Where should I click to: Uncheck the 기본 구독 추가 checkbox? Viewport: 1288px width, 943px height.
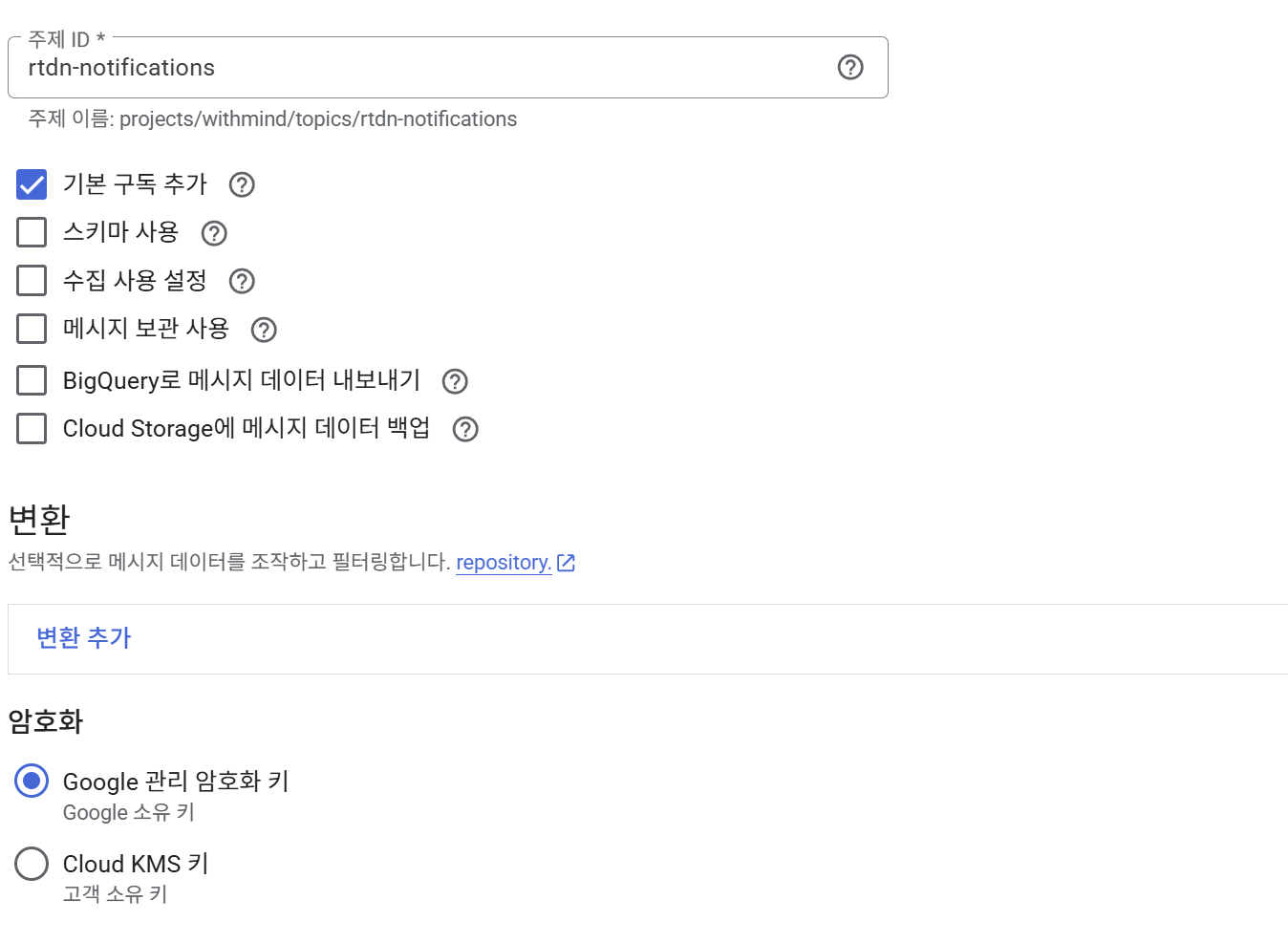[32, 184]
